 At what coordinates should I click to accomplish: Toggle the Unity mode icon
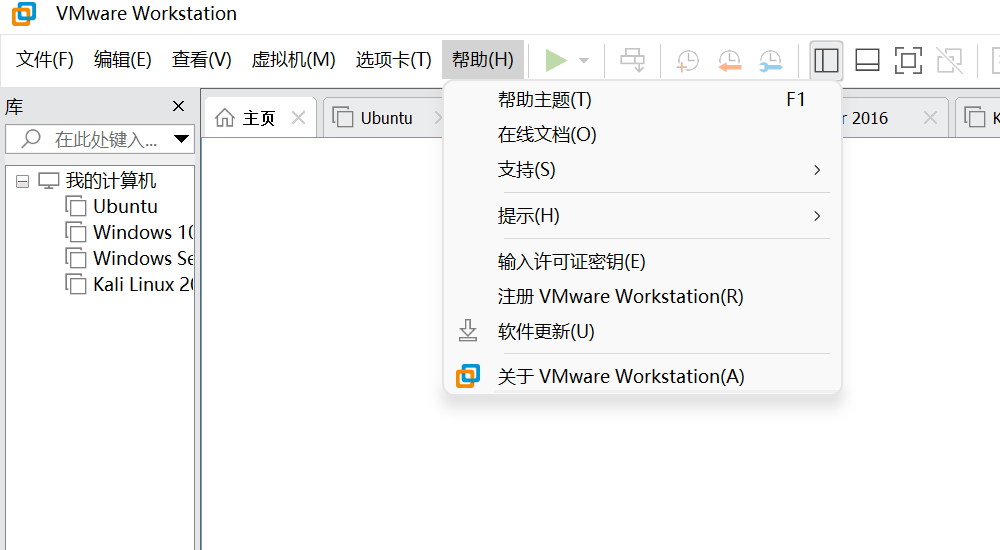[x=949, y=61]
